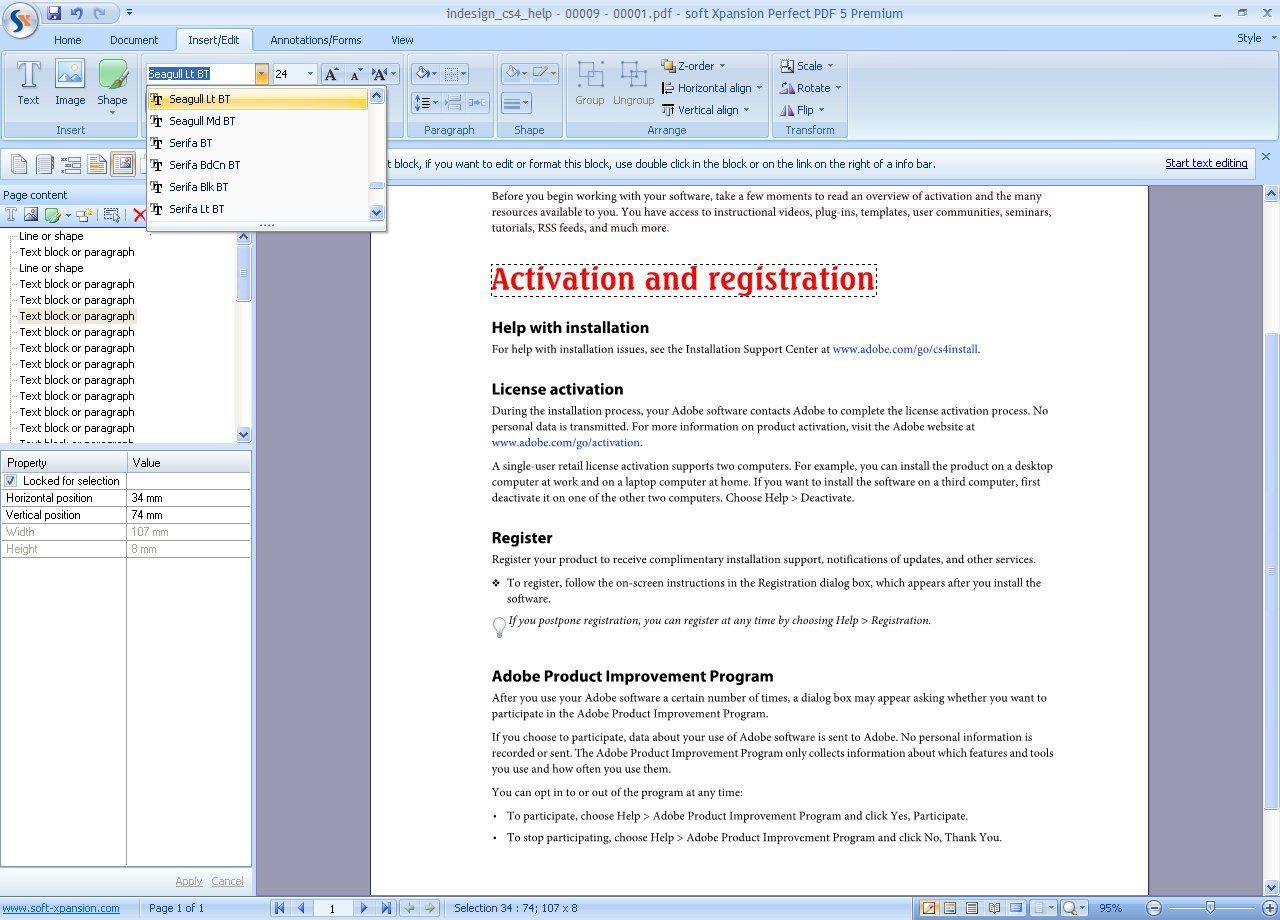The width and height of the screenshot is (1280, 920).
Task: Select the text block icon in Page content panel
Action: [x=9, y=213]
